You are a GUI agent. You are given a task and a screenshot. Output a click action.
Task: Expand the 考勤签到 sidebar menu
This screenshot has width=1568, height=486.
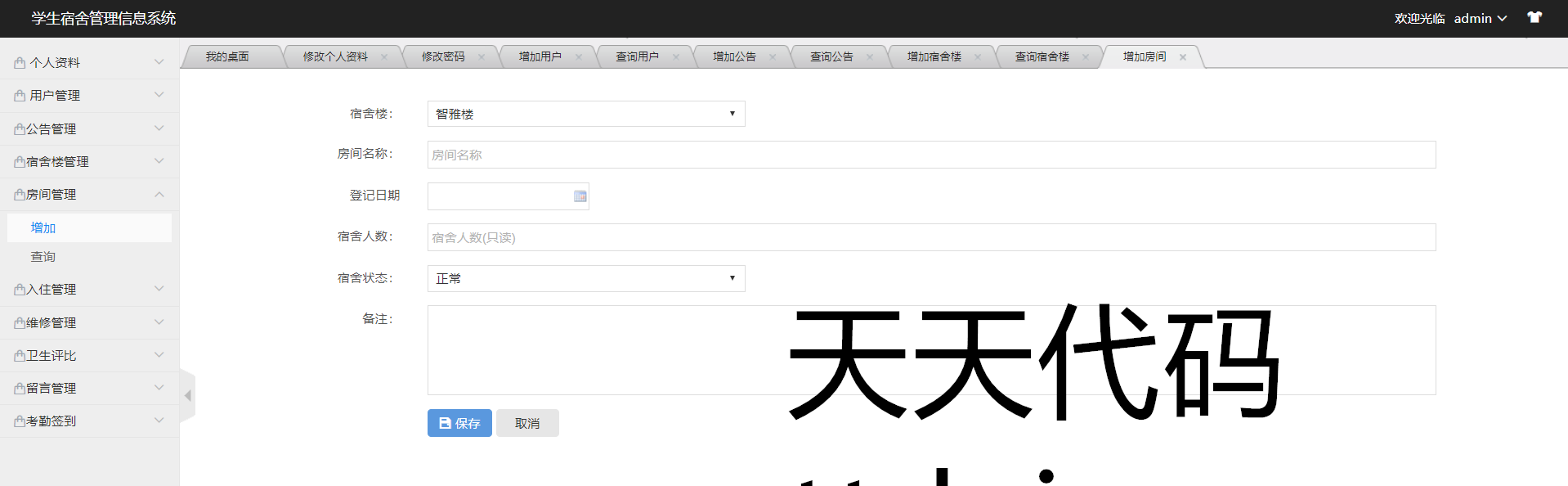click(x=89, y=421)
